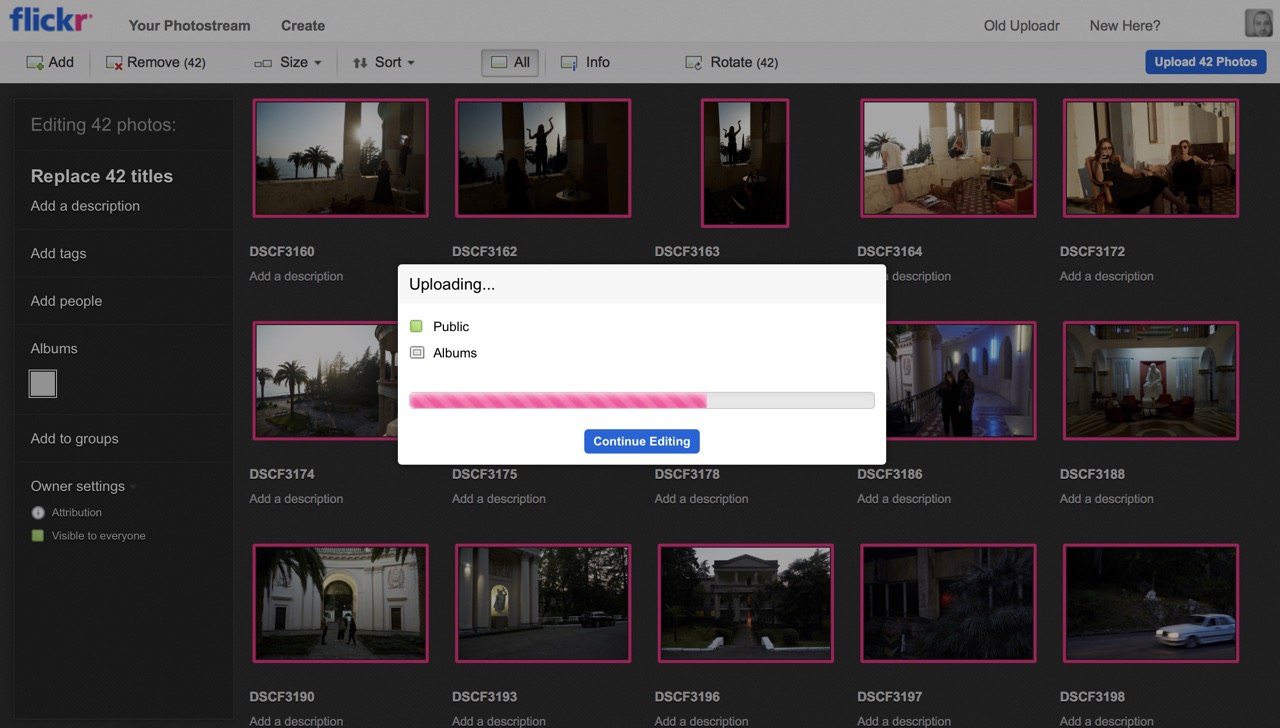The height and width of the screenshot is (728, 1280).
Task: Click the DSCF3160 title text
Action: [282, 251]
